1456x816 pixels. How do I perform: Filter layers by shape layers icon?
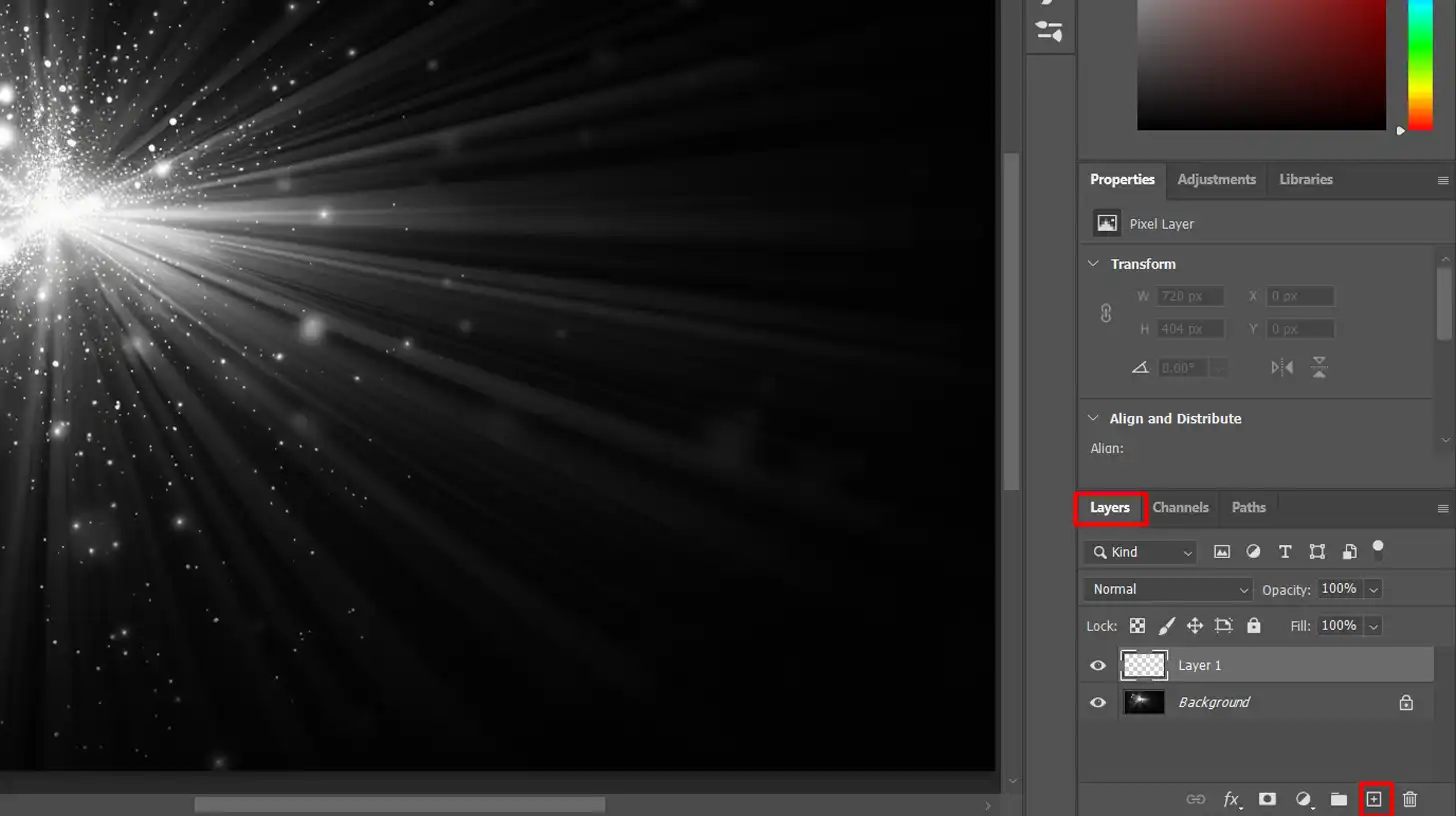pos(1317,551)
